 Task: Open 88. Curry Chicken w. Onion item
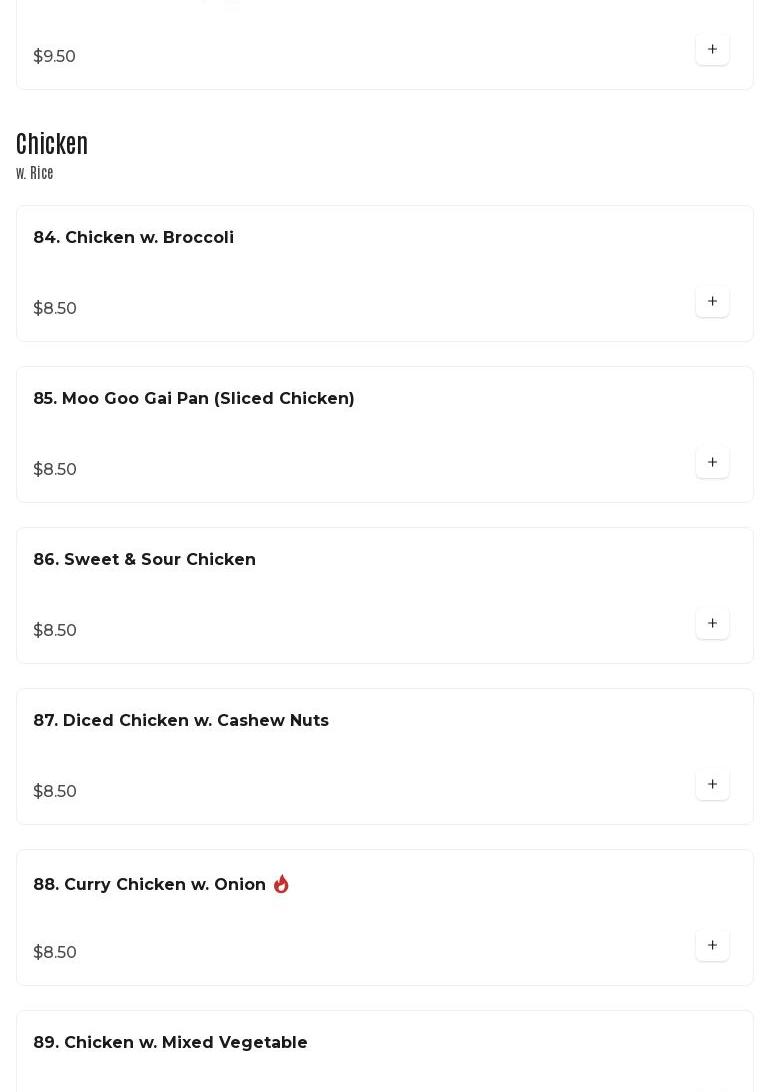[150, 884]
